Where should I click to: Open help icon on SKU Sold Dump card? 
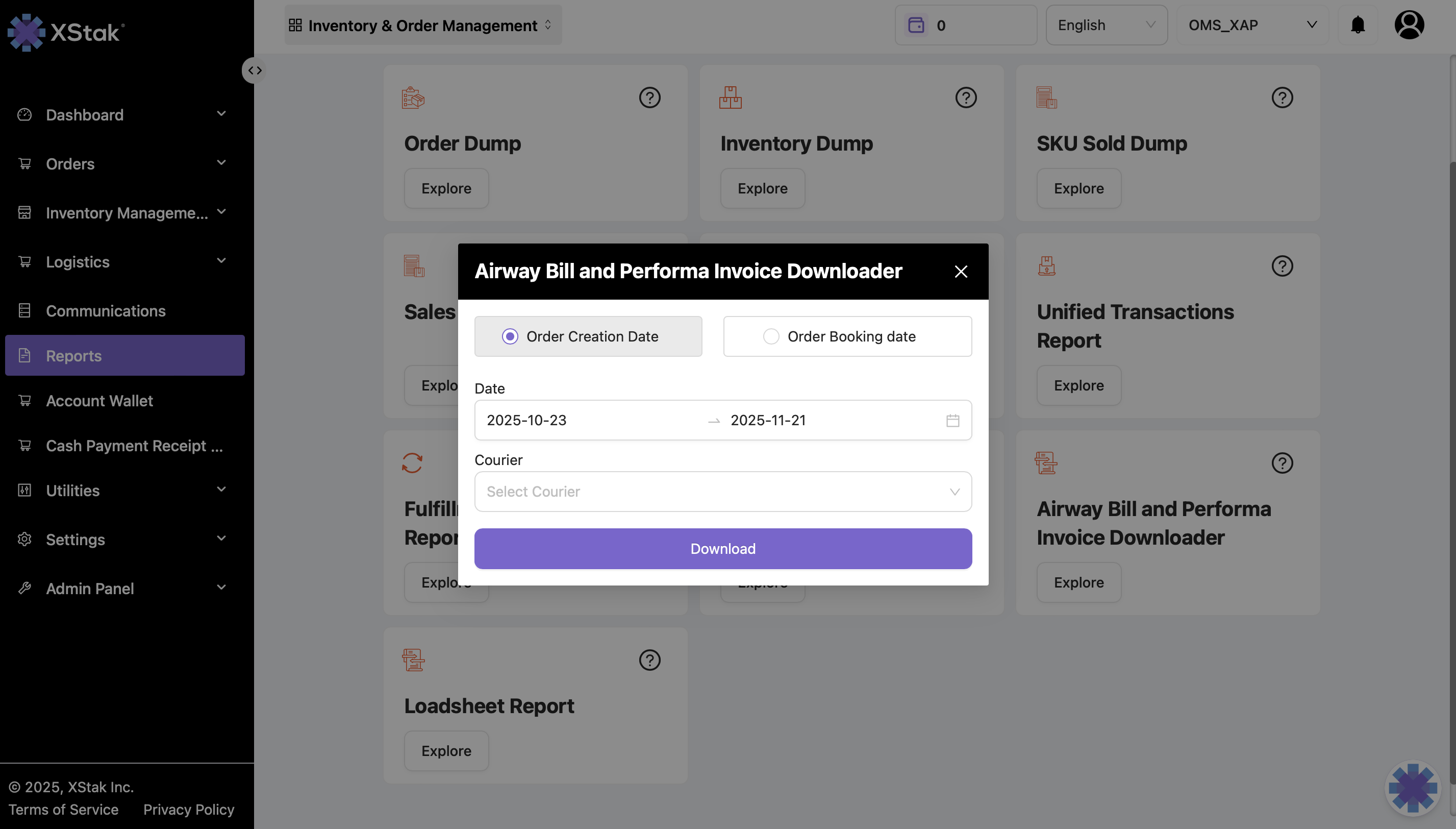click(1282, 97)
